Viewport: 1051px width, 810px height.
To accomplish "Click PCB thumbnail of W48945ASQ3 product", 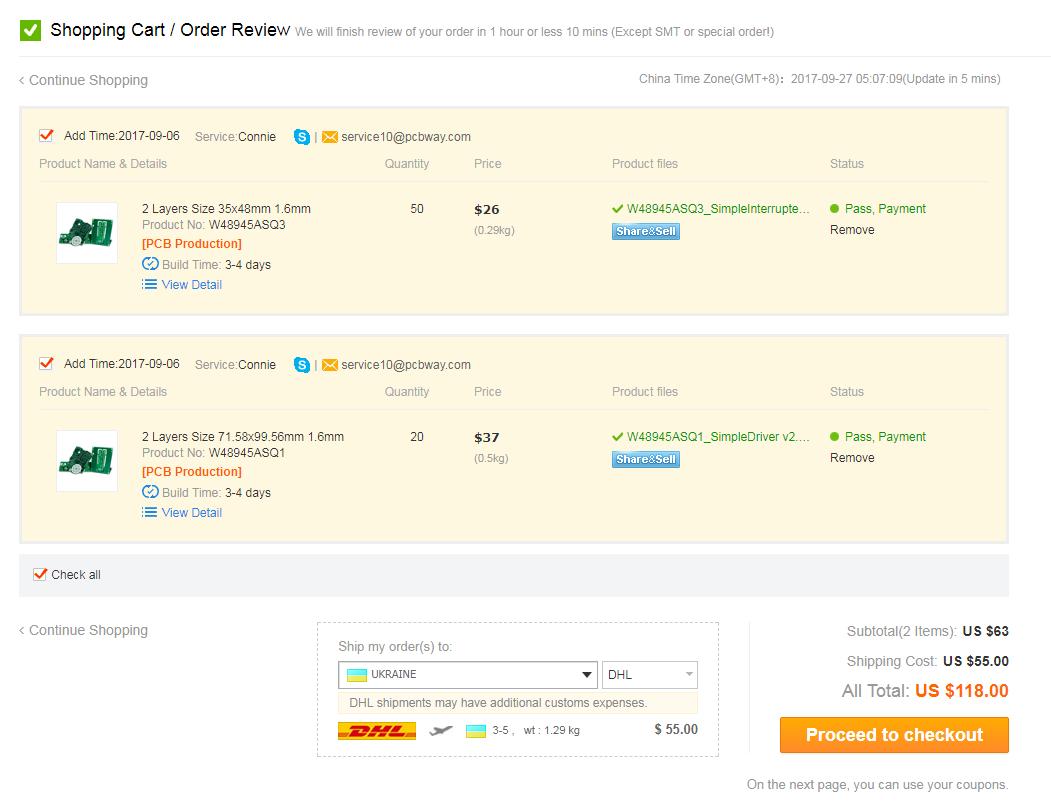I will tap(87, 233).
